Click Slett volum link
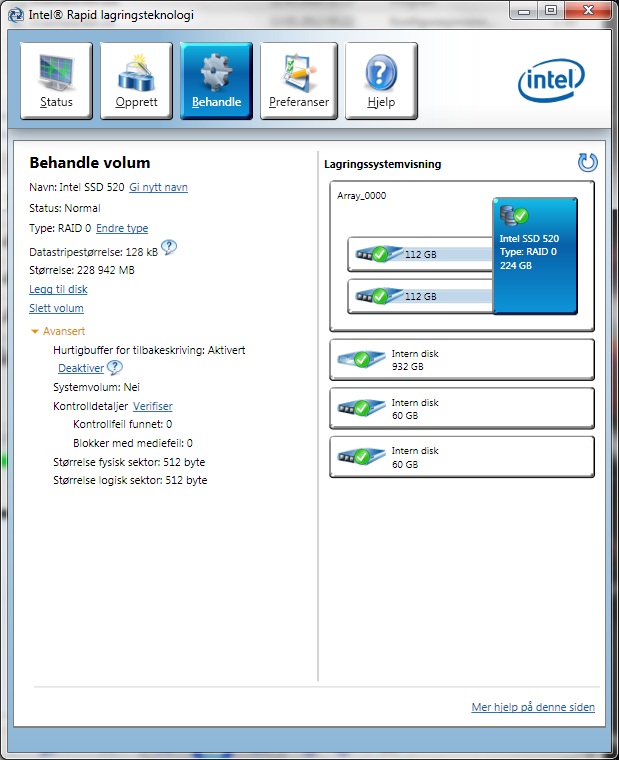 (56, 308)
